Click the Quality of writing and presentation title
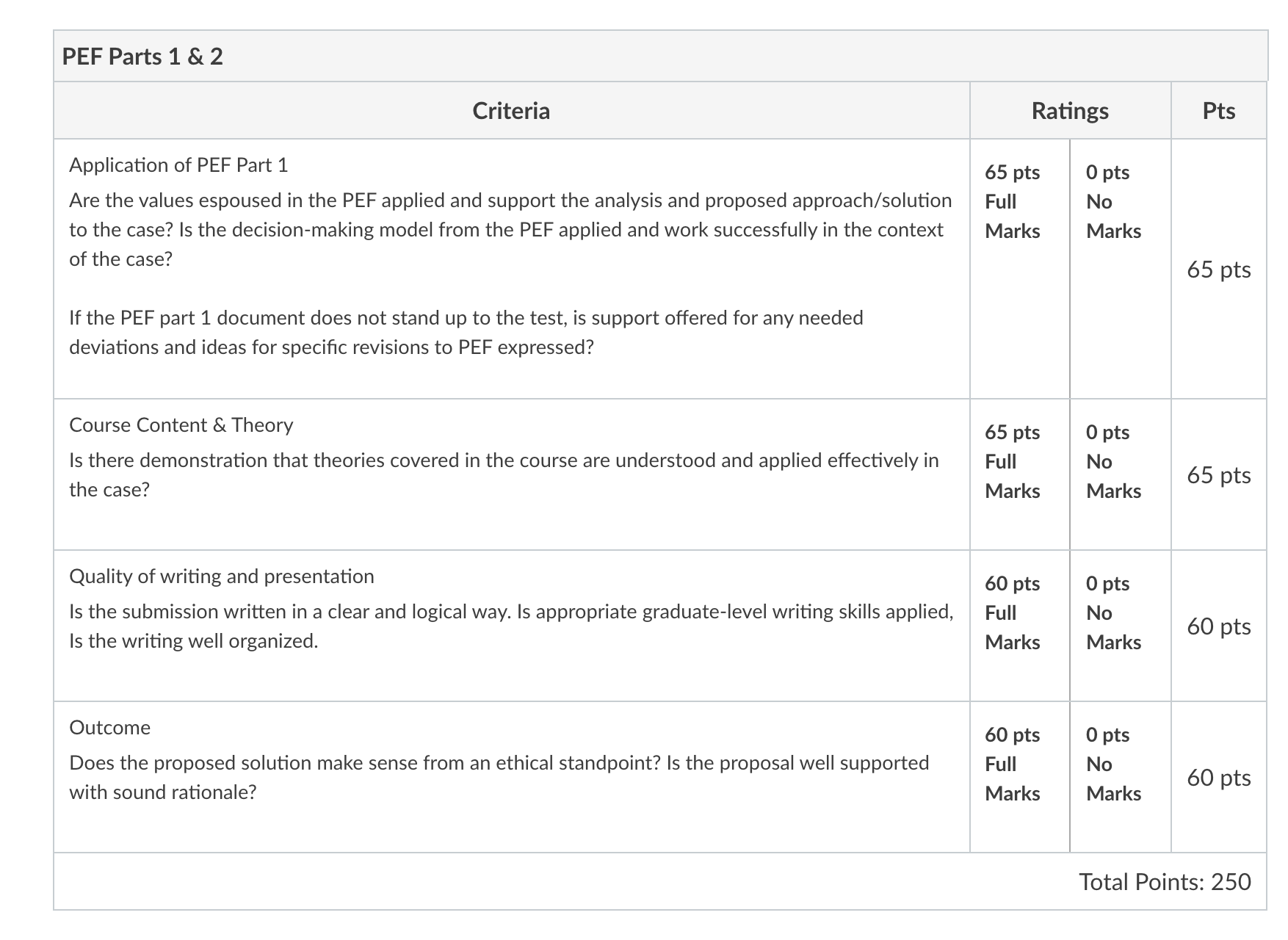Image resolution: width=1288 pixels, height=940 pixels. [x=222, y=576]
